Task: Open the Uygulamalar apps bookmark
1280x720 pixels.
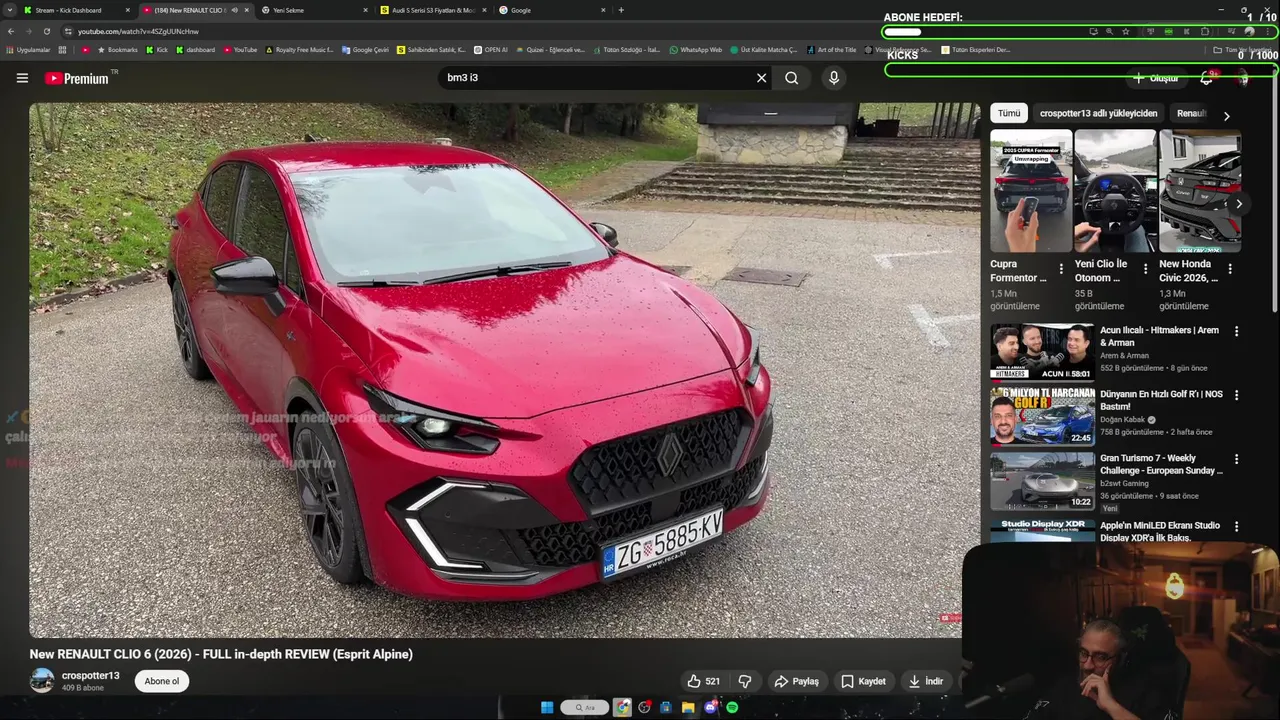Action: 28,49
